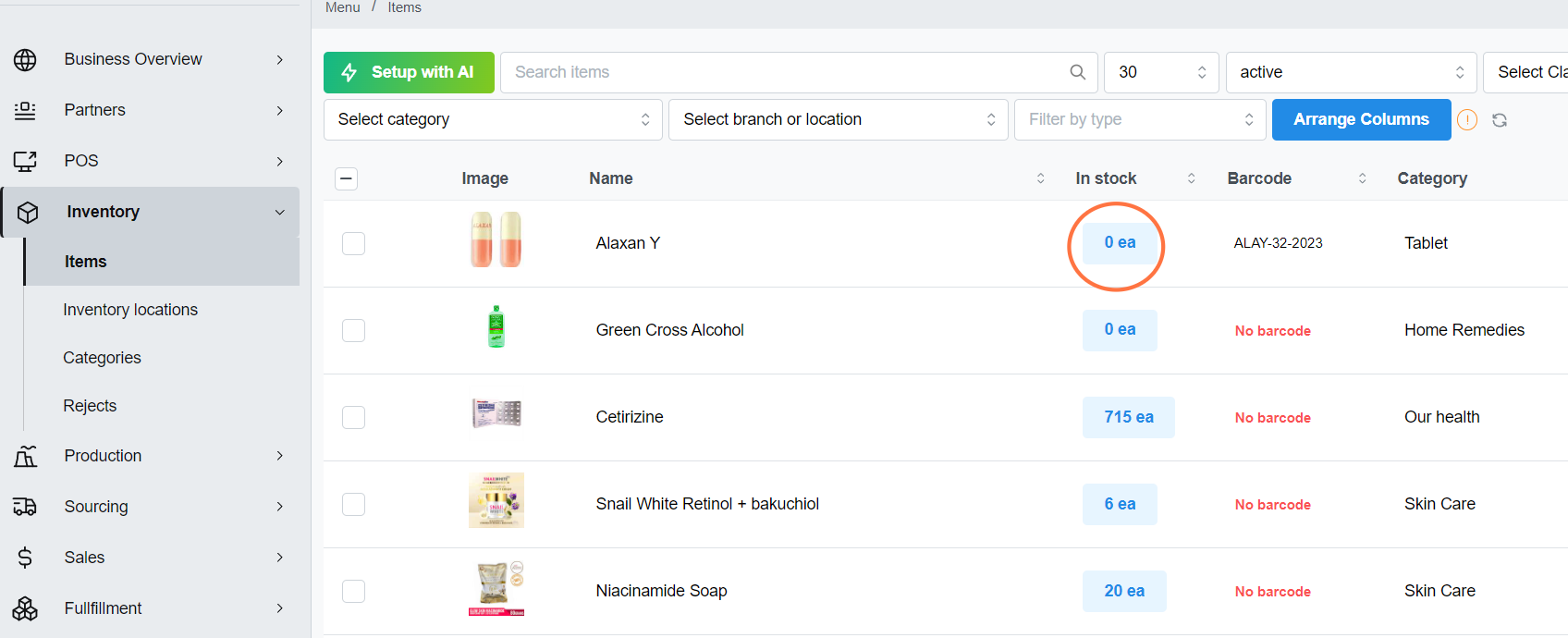Click the Sales dollar icon

(x=25, y=558)
